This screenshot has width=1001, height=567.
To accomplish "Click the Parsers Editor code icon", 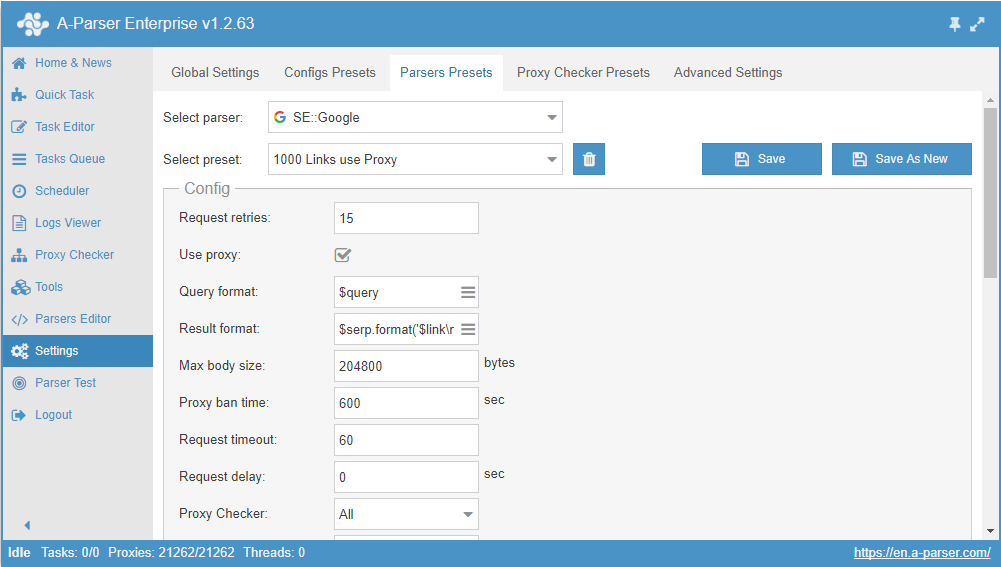I will click(x=19, y=319).
